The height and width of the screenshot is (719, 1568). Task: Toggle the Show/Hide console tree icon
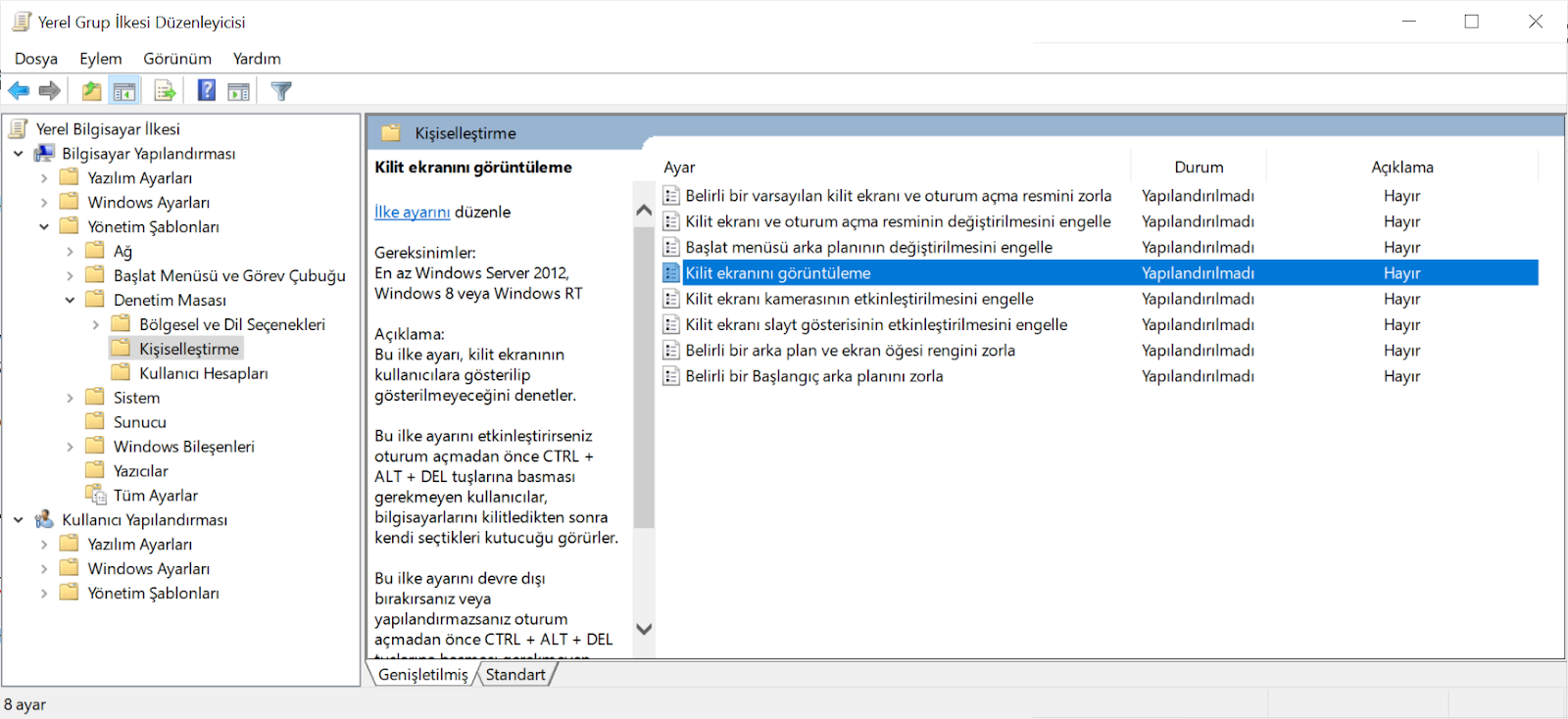(124, 91)
